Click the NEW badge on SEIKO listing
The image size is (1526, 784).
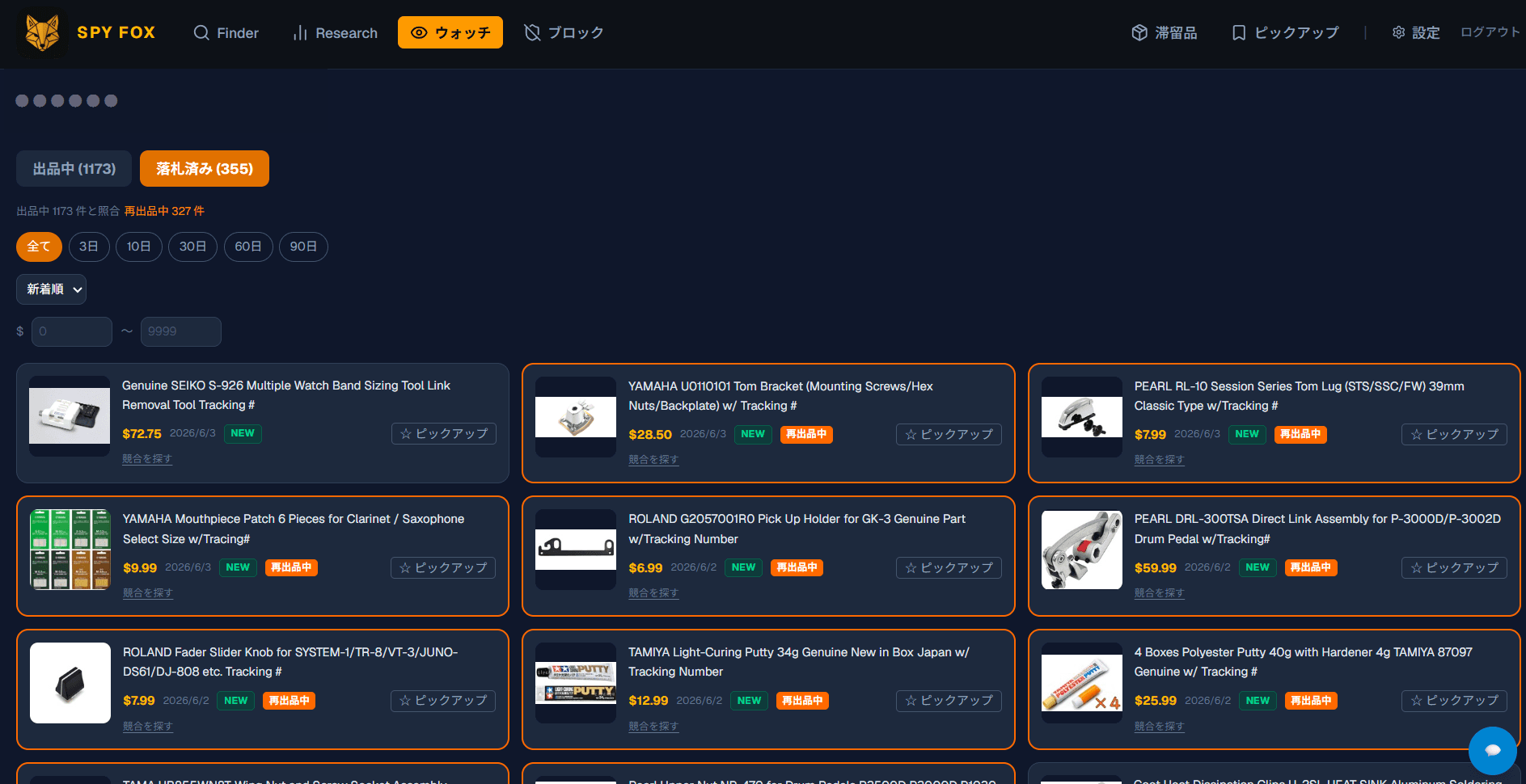point(243,434)
